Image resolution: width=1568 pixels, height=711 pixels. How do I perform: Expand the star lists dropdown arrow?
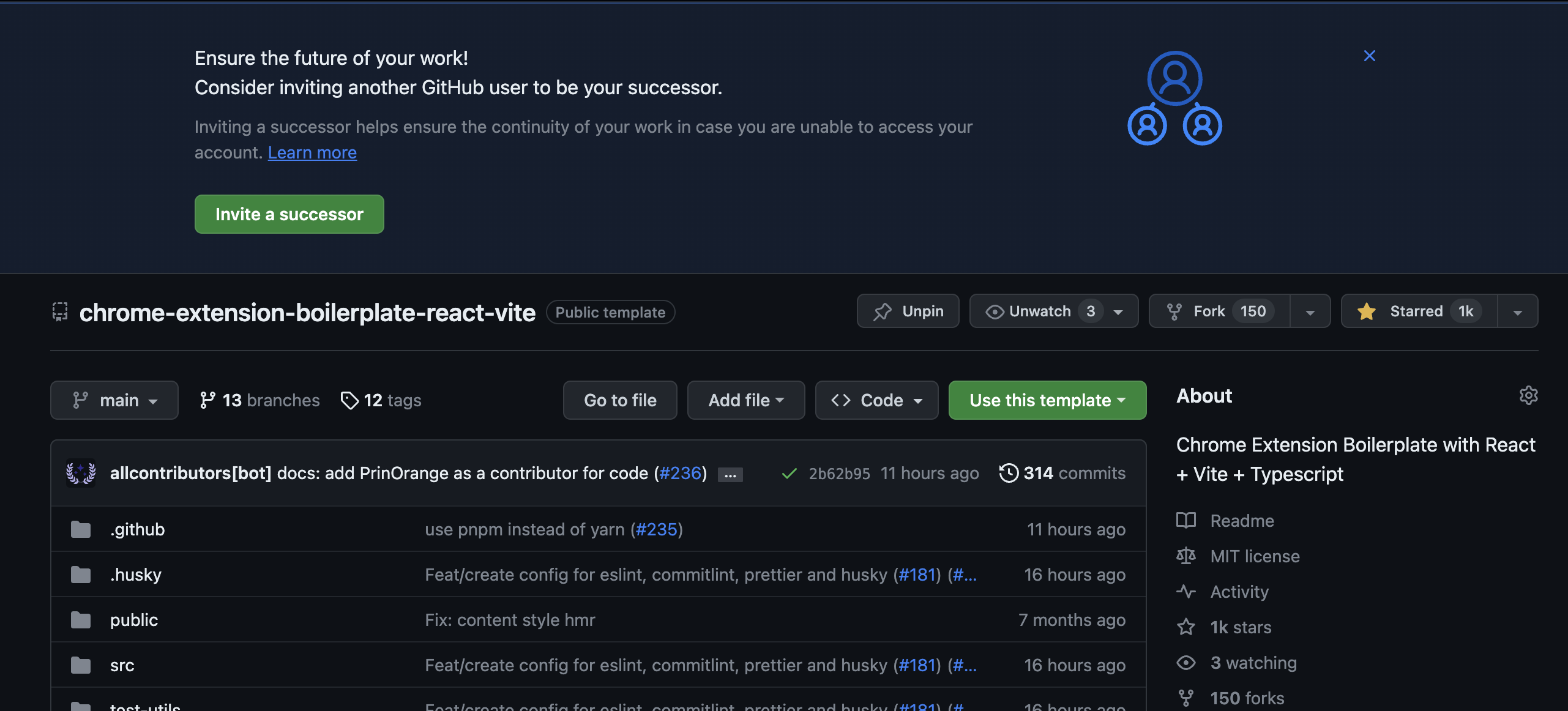pos(1517,312)
